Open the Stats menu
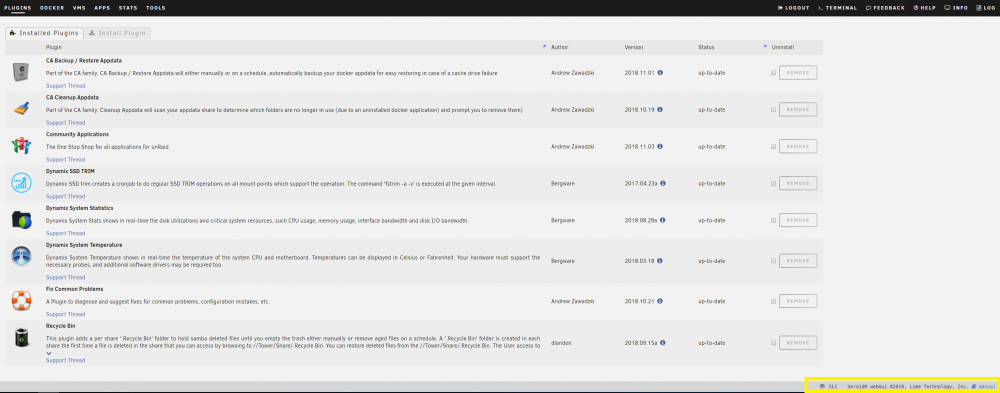The image size is (1000, 393). click(128, 8)
